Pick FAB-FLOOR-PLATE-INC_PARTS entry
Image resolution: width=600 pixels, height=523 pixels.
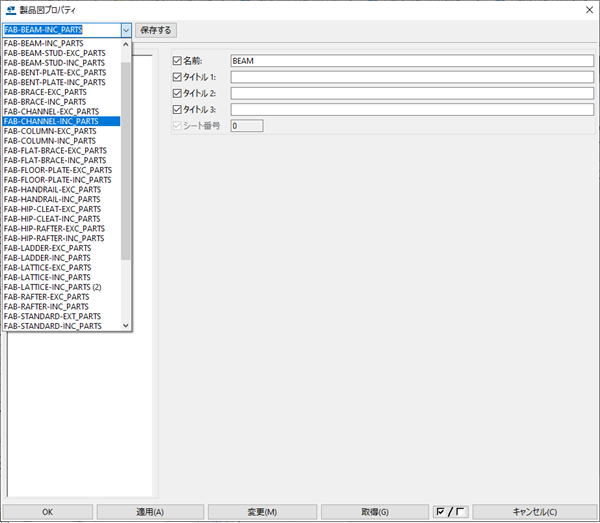62,180
